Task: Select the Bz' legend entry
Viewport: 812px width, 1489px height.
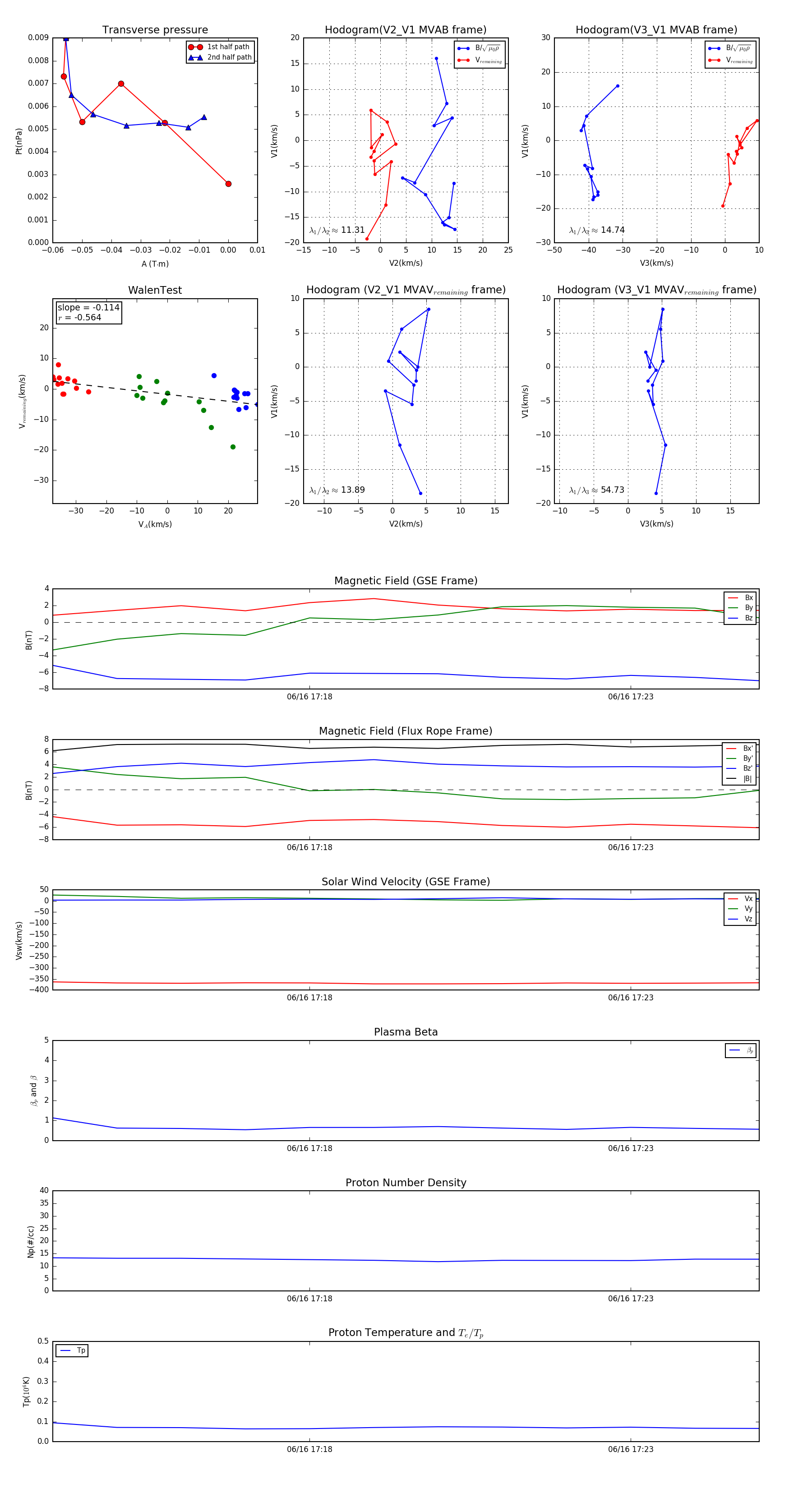Action: coord(740,768)
